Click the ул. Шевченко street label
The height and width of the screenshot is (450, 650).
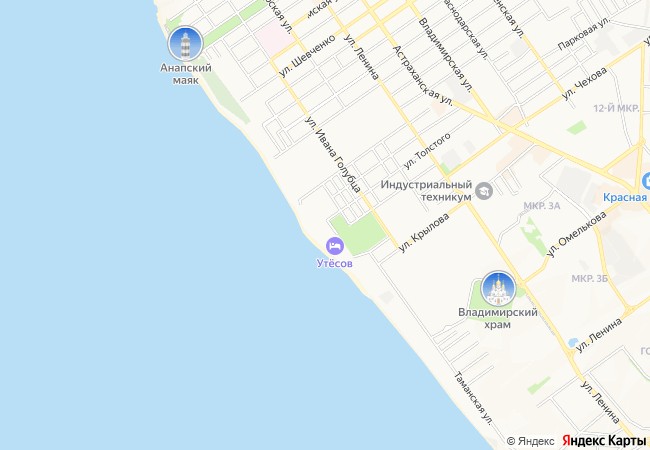[x=307, y=56]
